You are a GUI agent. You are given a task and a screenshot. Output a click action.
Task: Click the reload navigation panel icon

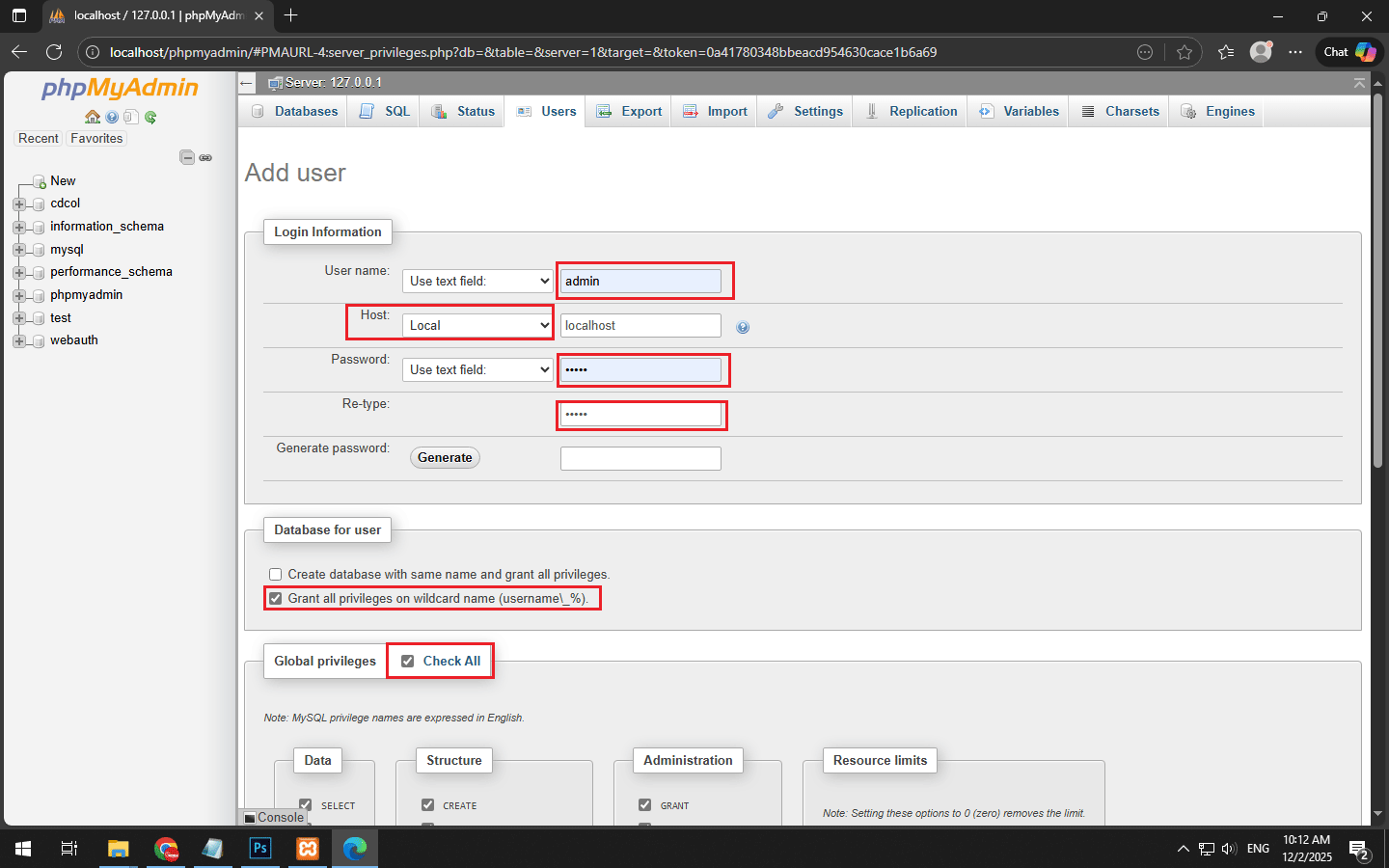click(150, 117)
